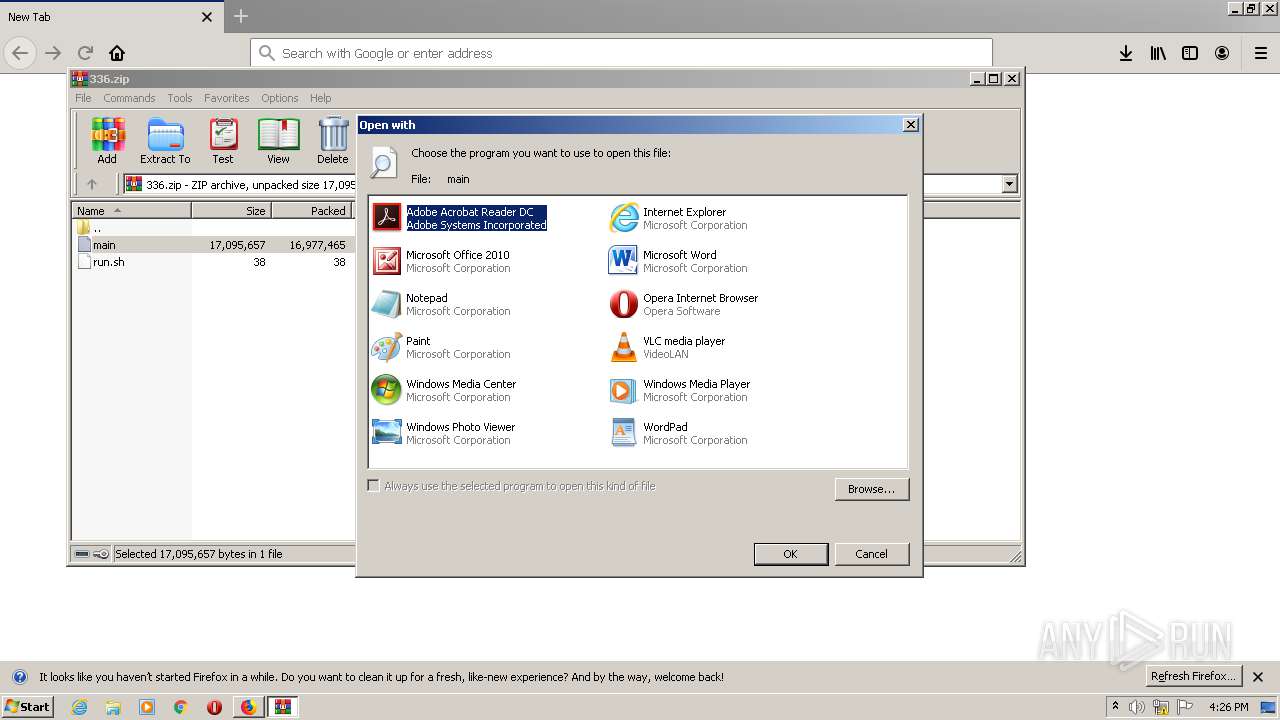Select Windows Media Player program
1280x720 pixels.
coord(680,390)
